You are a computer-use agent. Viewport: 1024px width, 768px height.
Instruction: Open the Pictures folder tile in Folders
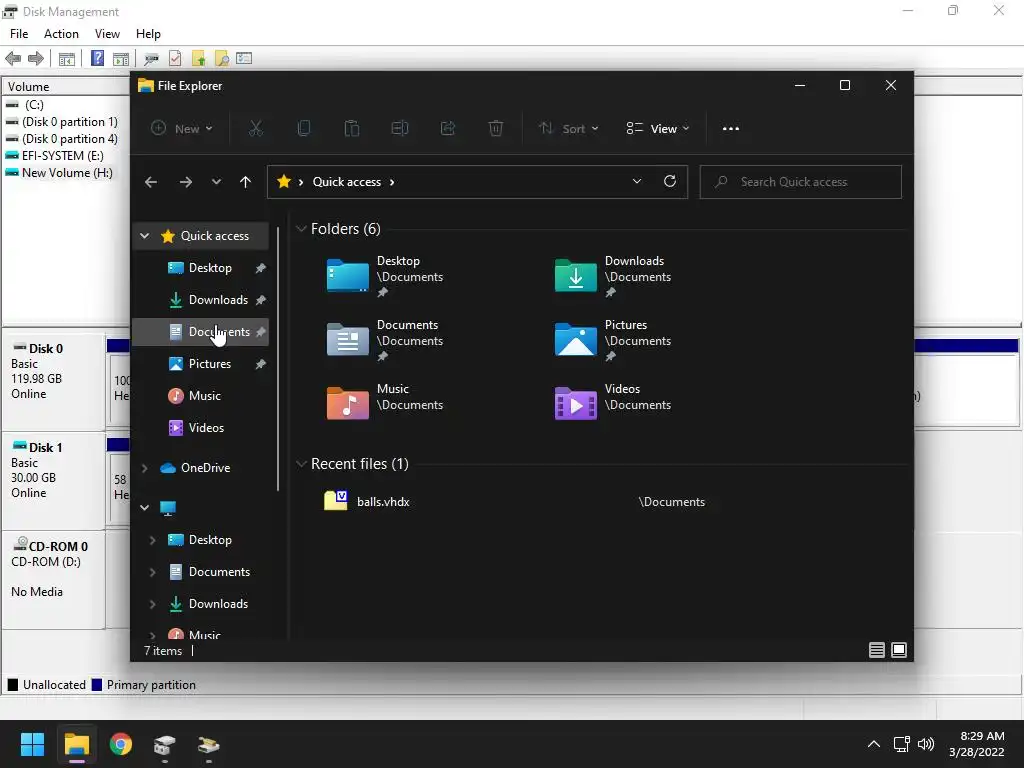pyautogui.click(x=613, y=340)
